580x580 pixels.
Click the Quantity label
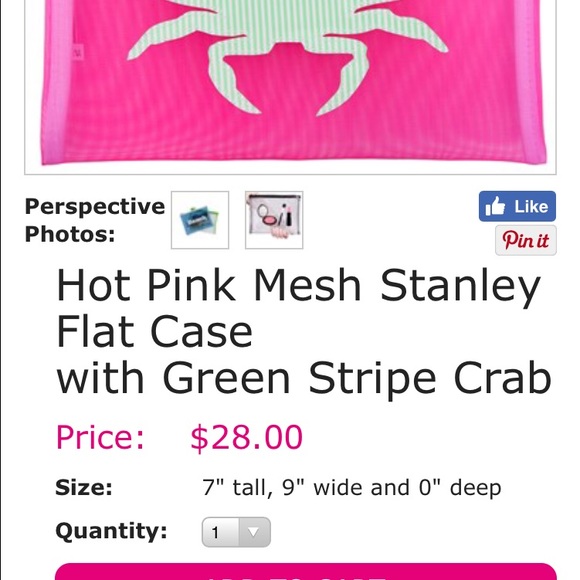(x=111, y=532)
